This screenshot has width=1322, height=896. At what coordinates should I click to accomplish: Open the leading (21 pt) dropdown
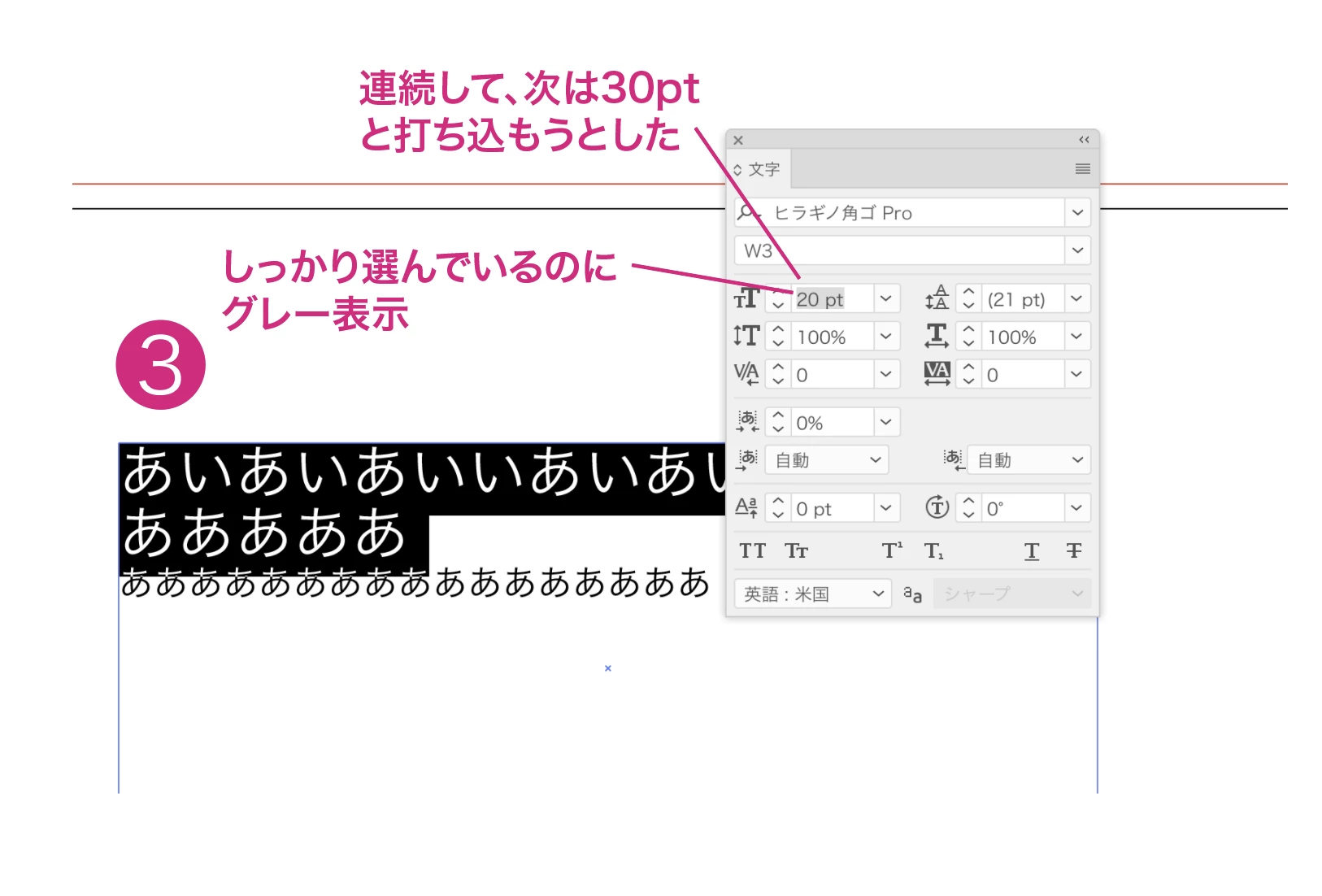[x=1076, y=298]
